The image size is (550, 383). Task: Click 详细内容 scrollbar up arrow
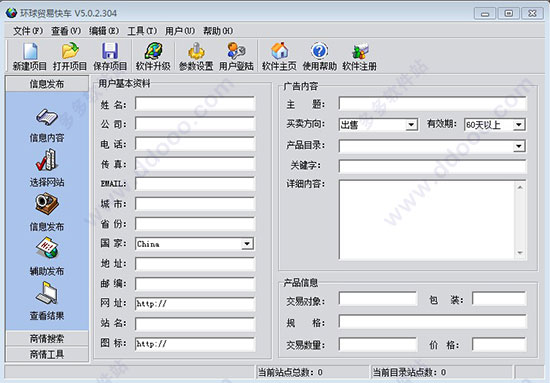(x=520, y=187)
